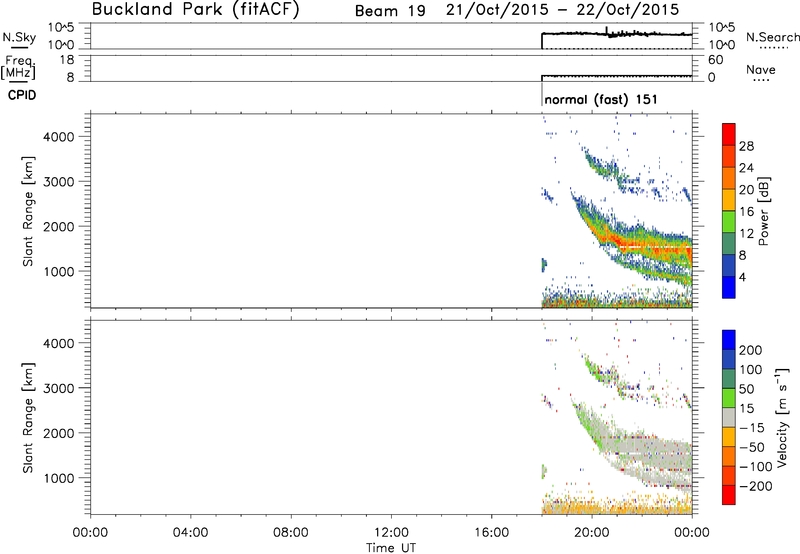
Task: Click the left '10^5' noise axis value
Action: 61,28
